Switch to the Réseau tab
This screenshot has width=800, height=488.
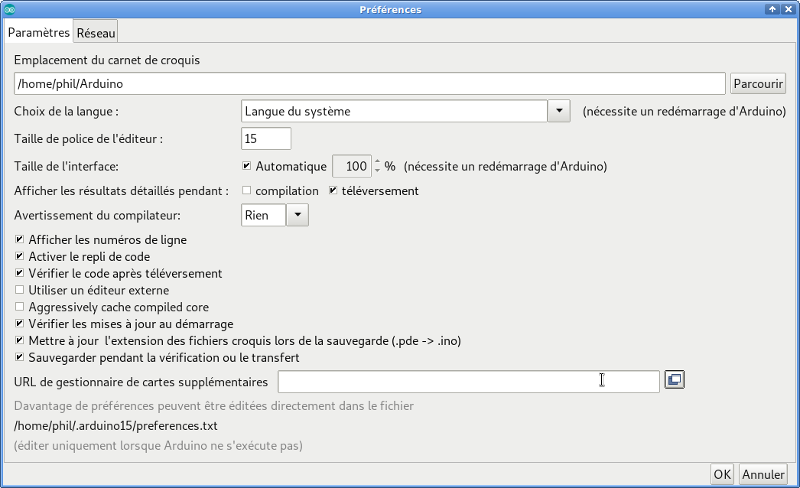click(x=96, y=33)
